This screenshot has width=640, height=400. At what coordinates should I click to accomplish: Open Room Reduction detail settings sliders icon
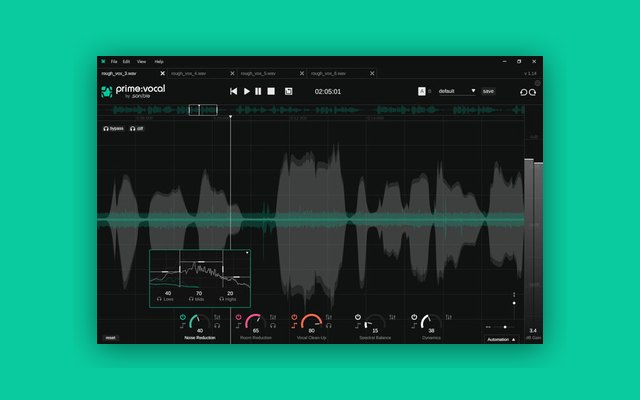(x=273, y=317)
